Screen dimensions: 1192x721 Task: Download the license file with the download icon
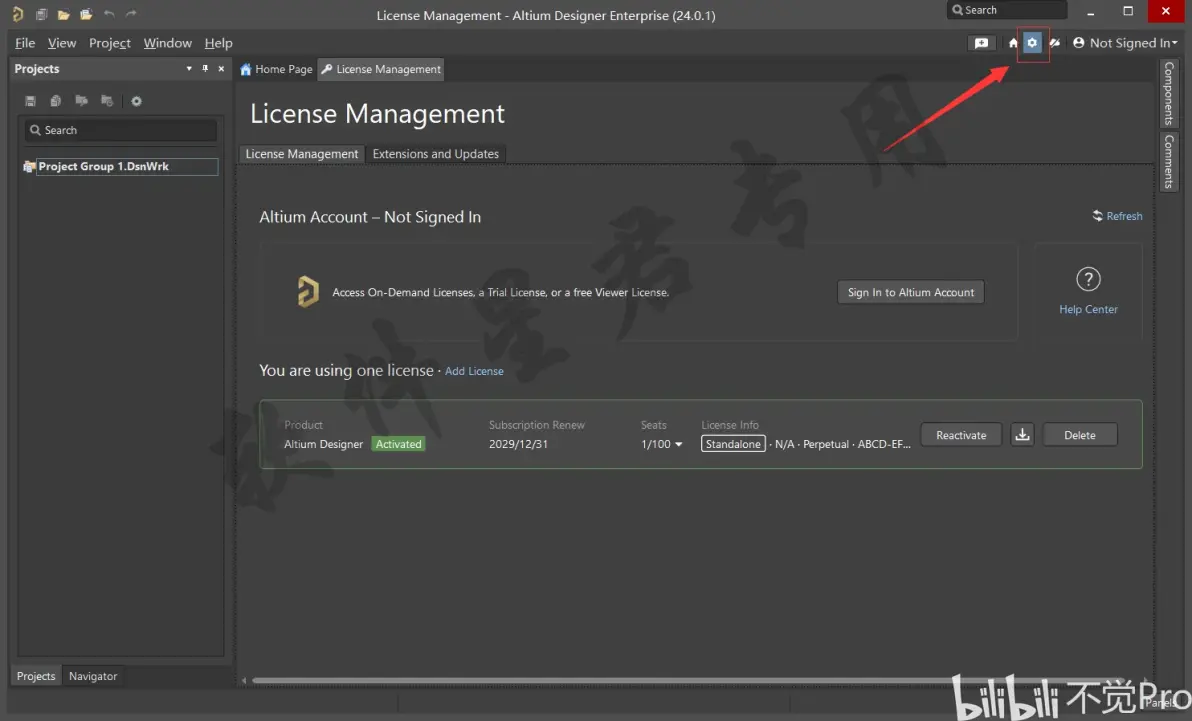pyautogui.click(x=1022, y=434)
